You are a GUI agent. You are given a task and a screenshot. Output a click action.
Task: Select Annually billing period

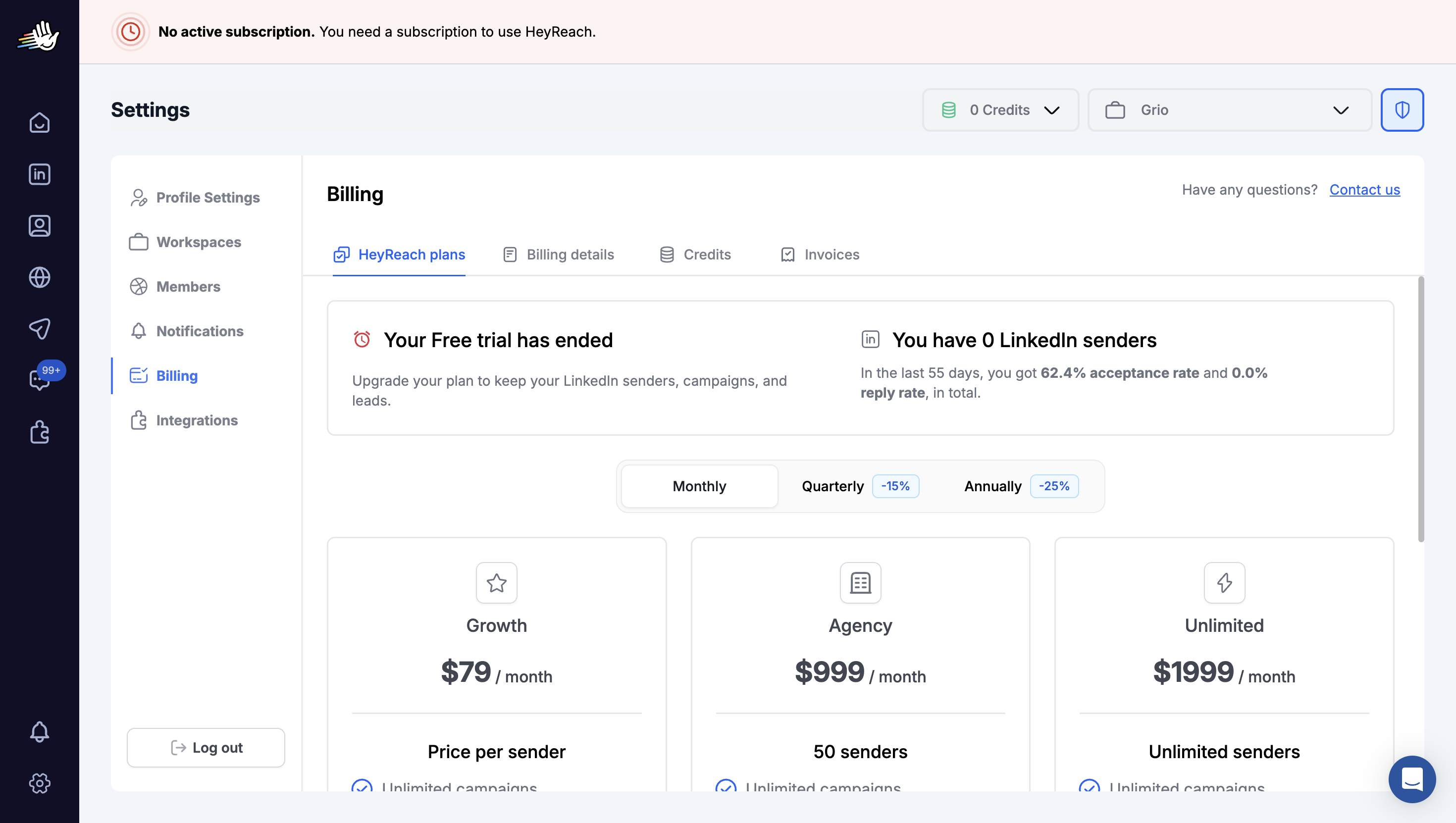click(x=1021, y=486)
